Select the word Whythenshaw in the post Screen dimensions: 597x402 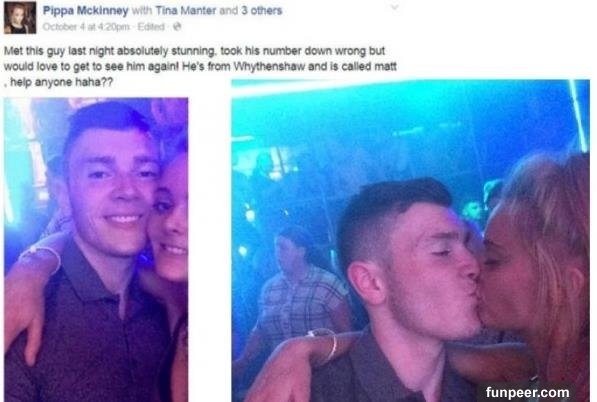269,66
